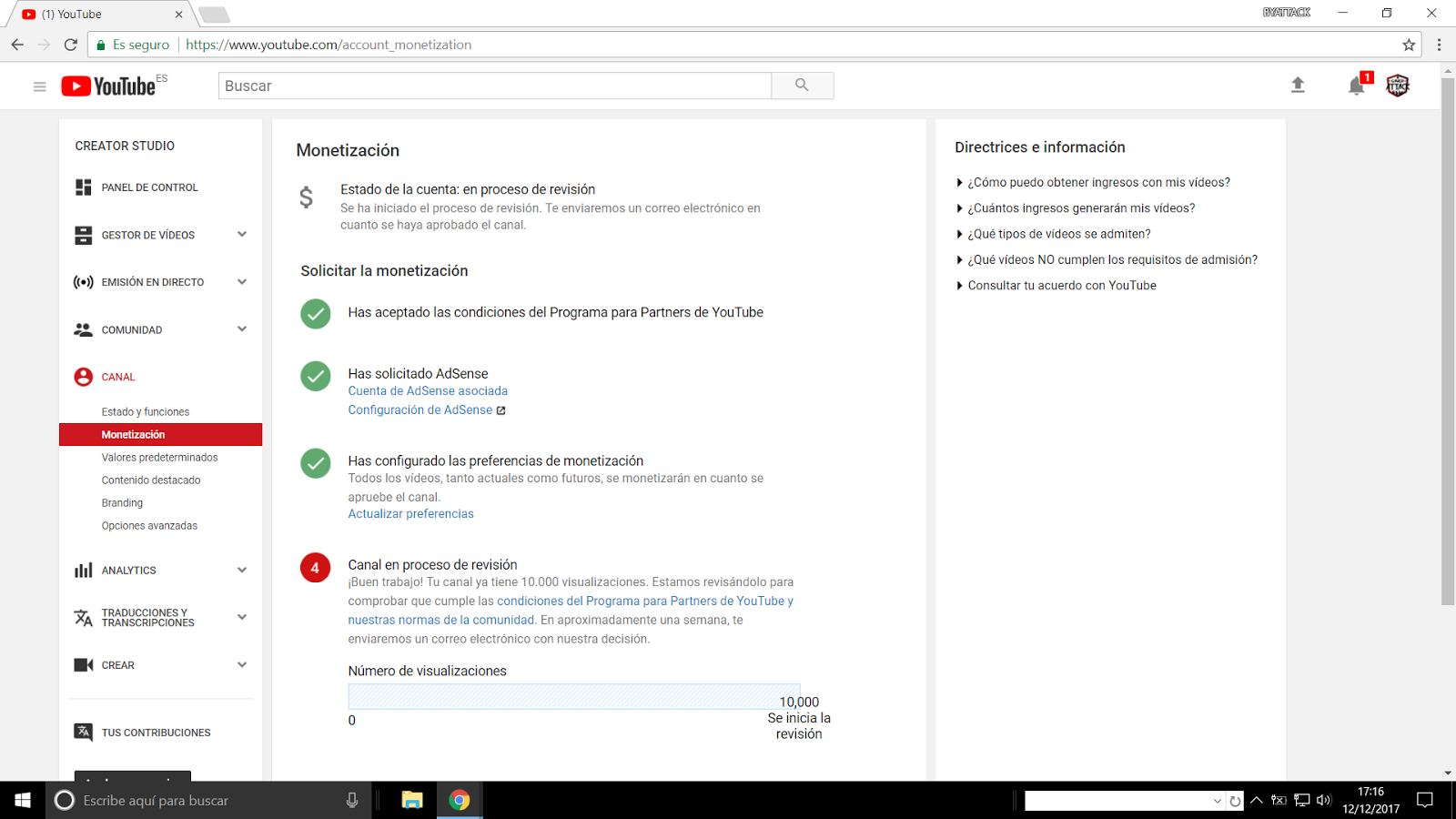Click the Analytics bar chart icon
Viewport: 1456px width, 819px height.
[x=84, y=571]
